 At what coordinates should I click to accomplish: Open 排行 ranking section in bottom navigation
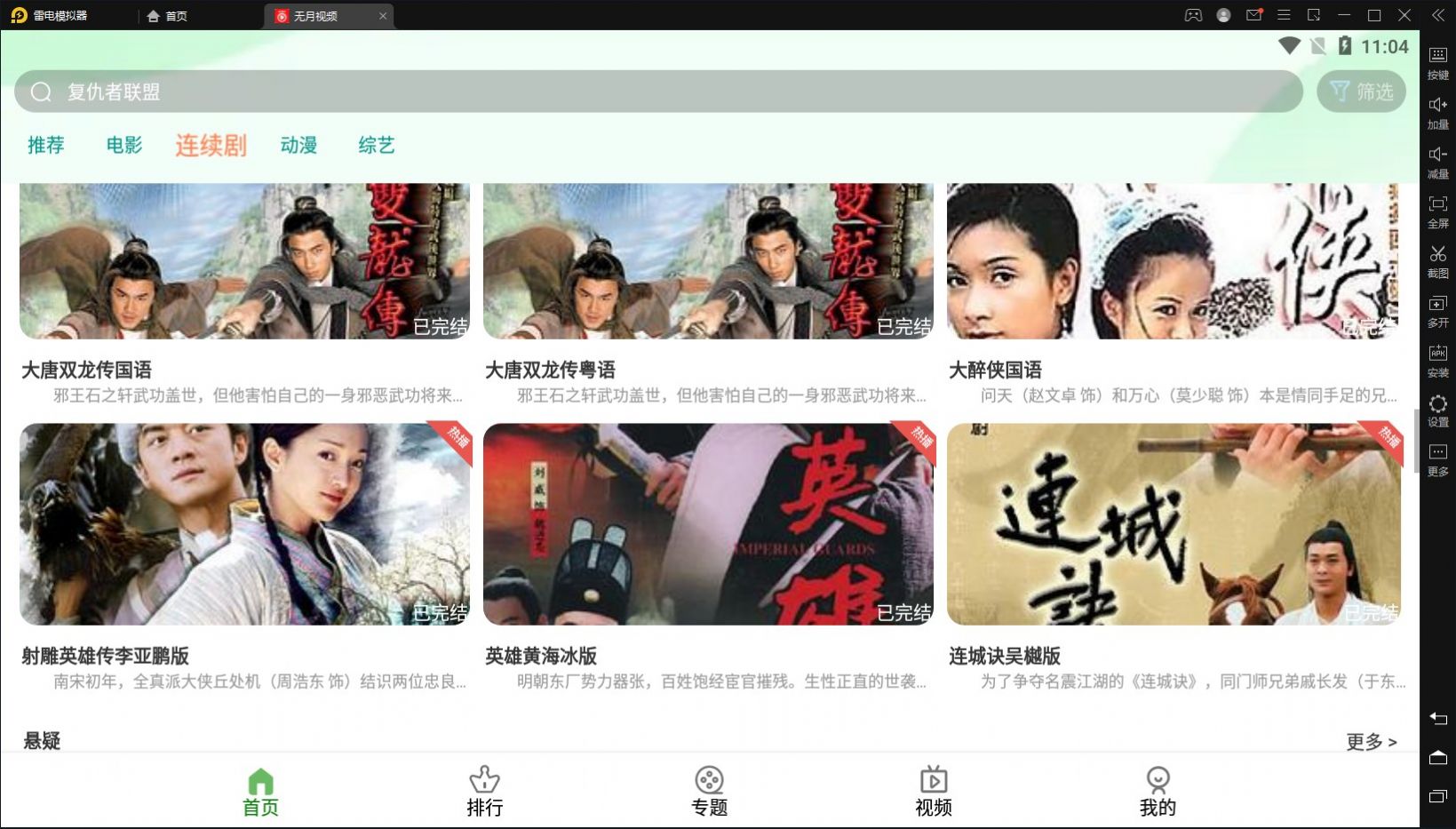(x=485, y=789)
